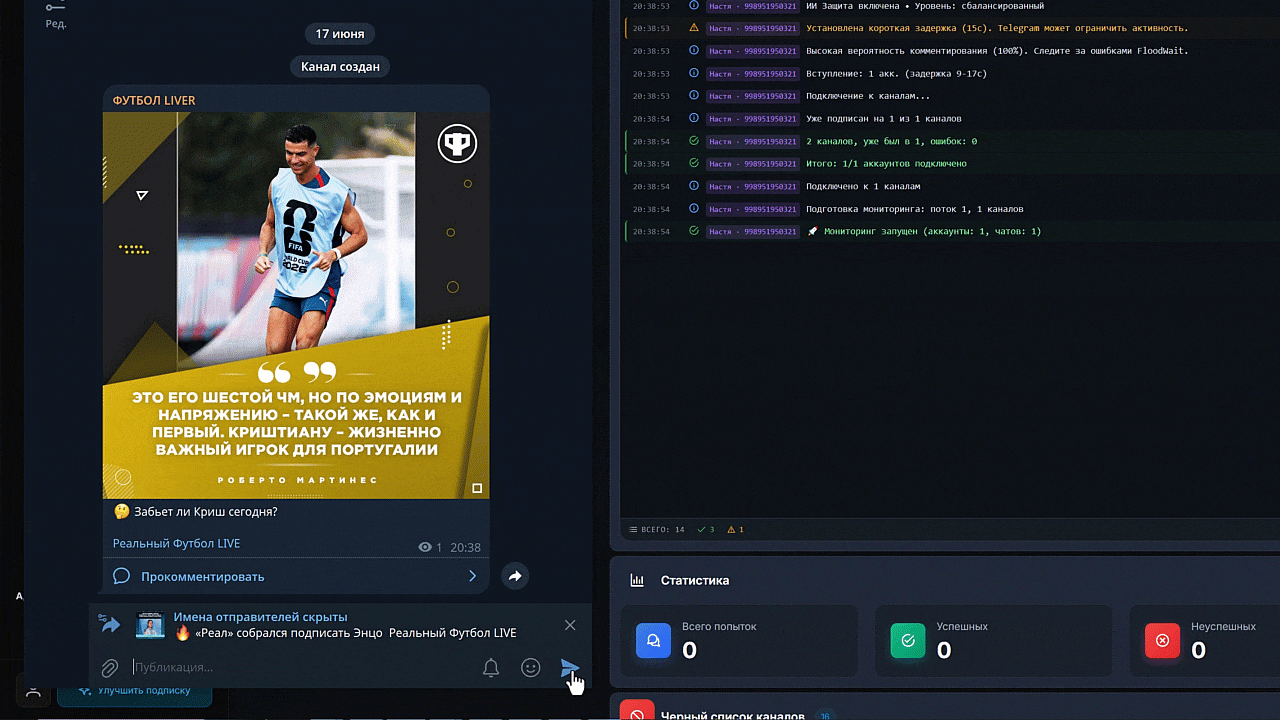1280x720 pixels.
Task: Click the paperclip attach file icon
Action: [x=110, y=668]
